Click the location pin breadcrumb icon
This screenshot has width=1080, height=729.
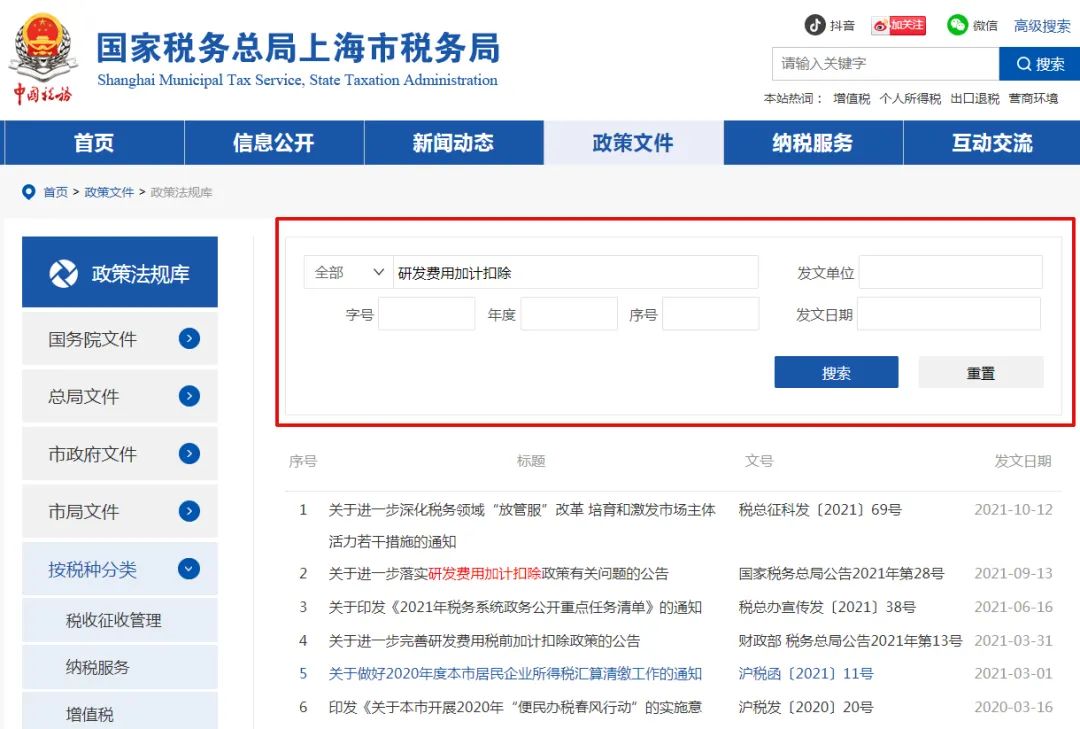pyautogui.click(x=28, y=192)
